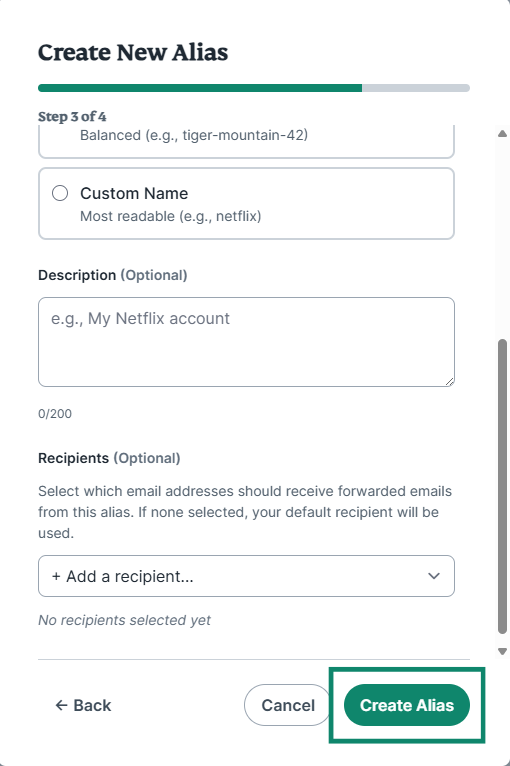
Task: Click the resize grip at the Description box corner
Action: coord(450,382)
